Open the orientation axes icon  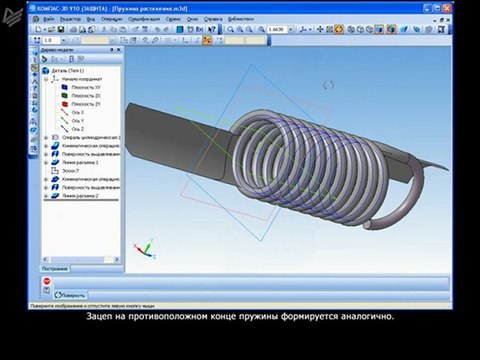click(303, 30)
